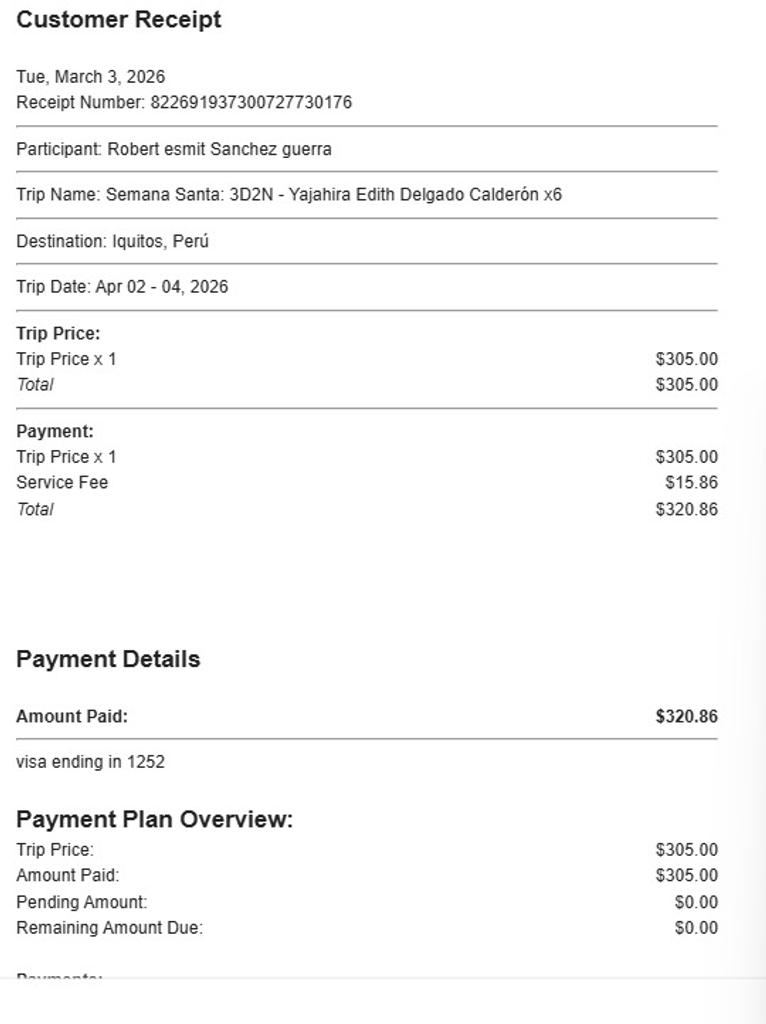The height and width of the screenshot is (1024, 766).
Task: Select the participant name Robert esmit Sanchez guerra
Action: click(x=219, y=149)
